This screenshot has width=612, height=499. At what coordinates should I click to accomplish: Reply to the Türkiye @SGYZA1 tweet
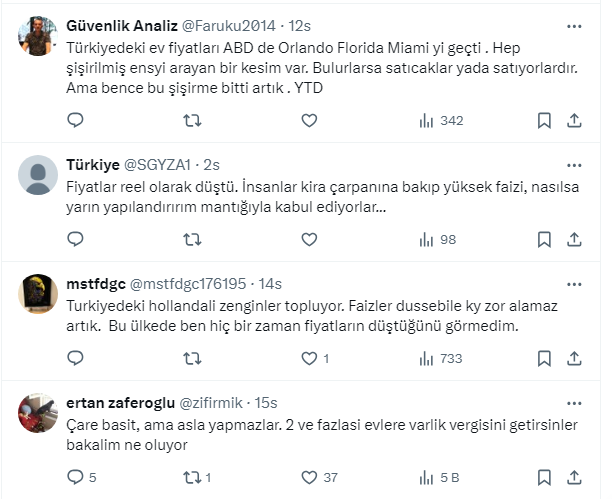point(75,239)
